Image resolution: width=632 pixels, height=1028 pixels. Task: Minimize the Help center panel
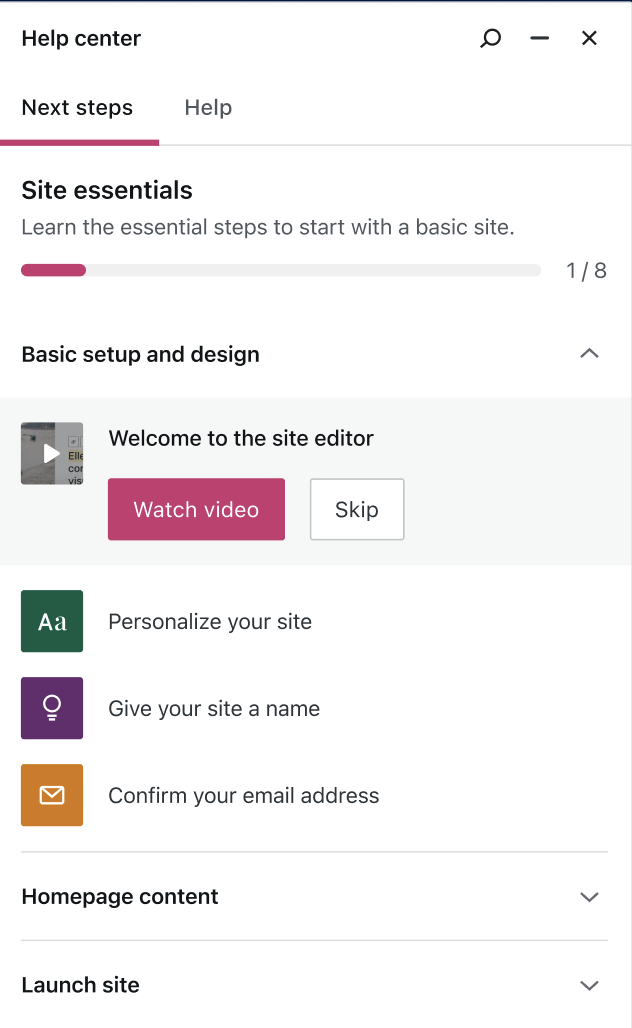coord(540,39)
